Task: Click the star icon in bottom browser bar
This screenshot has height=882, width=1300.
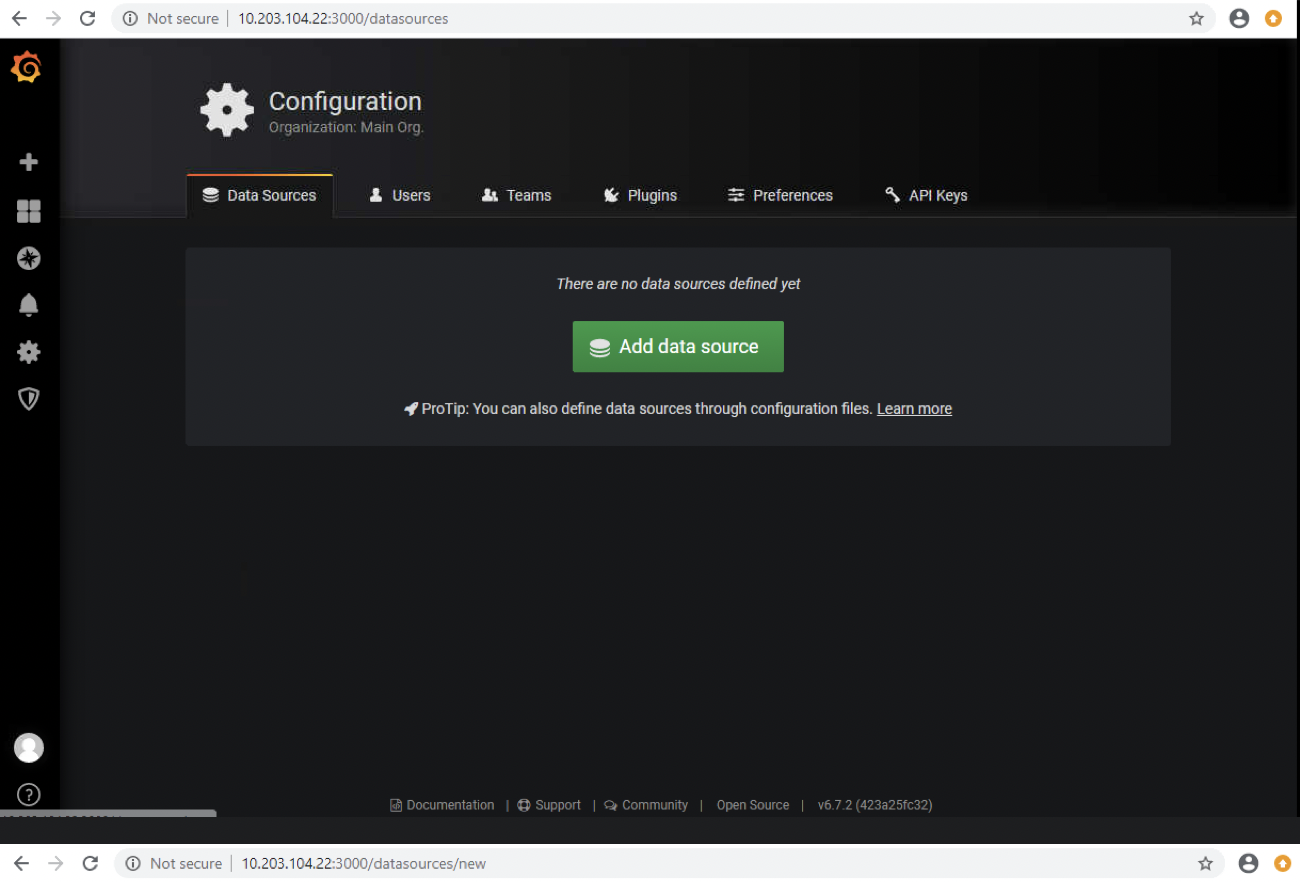Action: pyautogui.click(x=1206, y=863)
